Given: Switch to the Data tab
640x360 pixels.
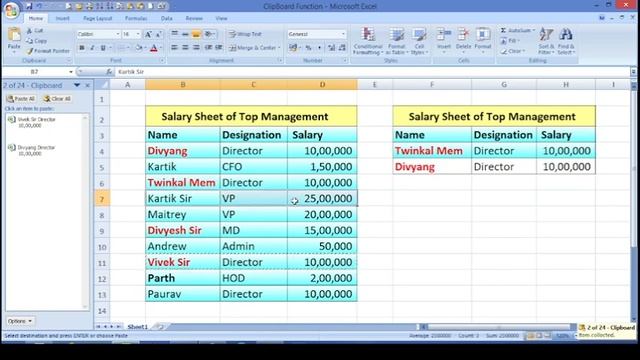Looking at the screenshot, I should tap(167, 18).
